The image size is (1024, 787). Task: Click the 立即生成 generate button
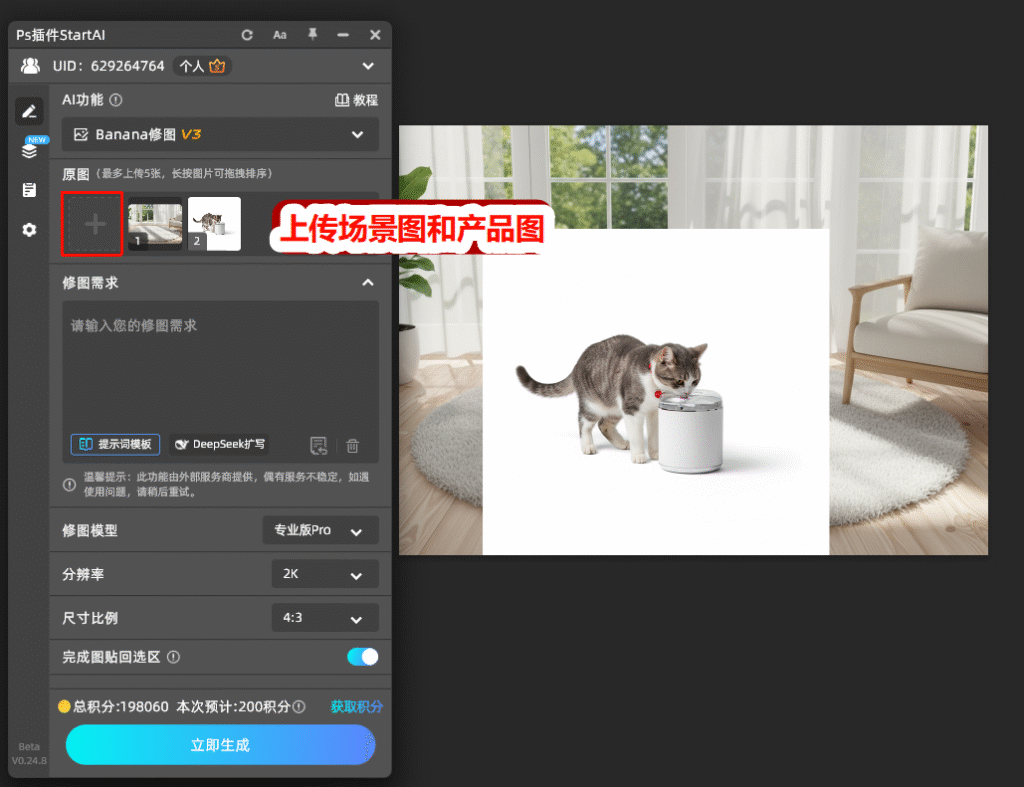point(220,745)
